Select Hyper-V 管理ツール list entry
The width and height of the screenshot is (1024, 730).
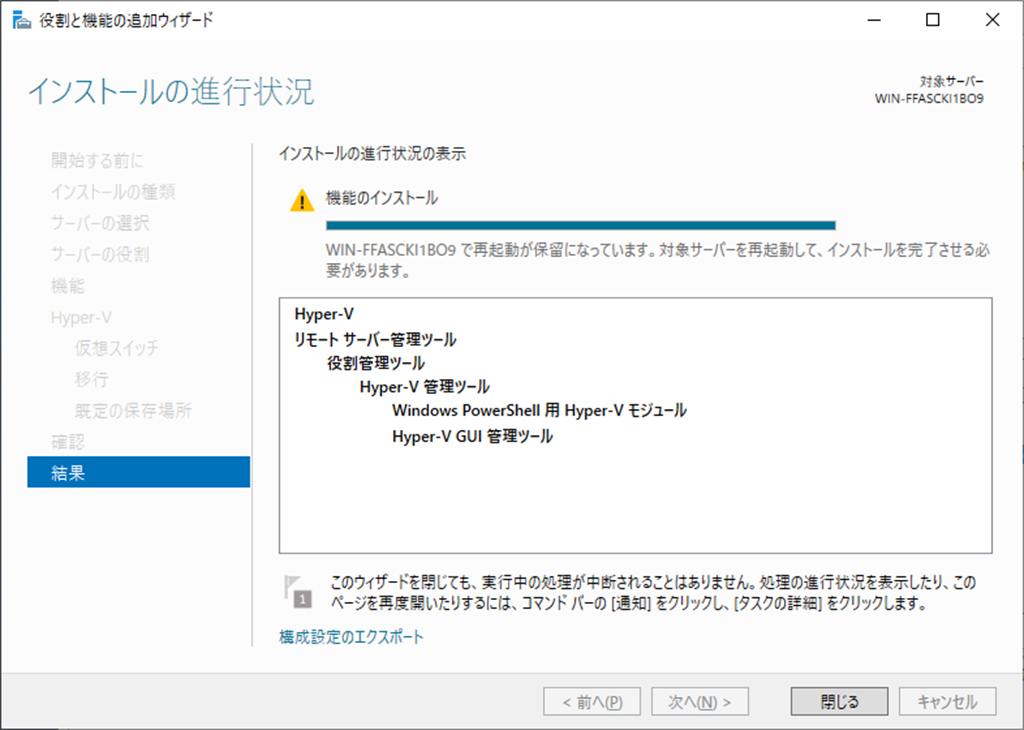pyautogui.click(x=425, y=387)
